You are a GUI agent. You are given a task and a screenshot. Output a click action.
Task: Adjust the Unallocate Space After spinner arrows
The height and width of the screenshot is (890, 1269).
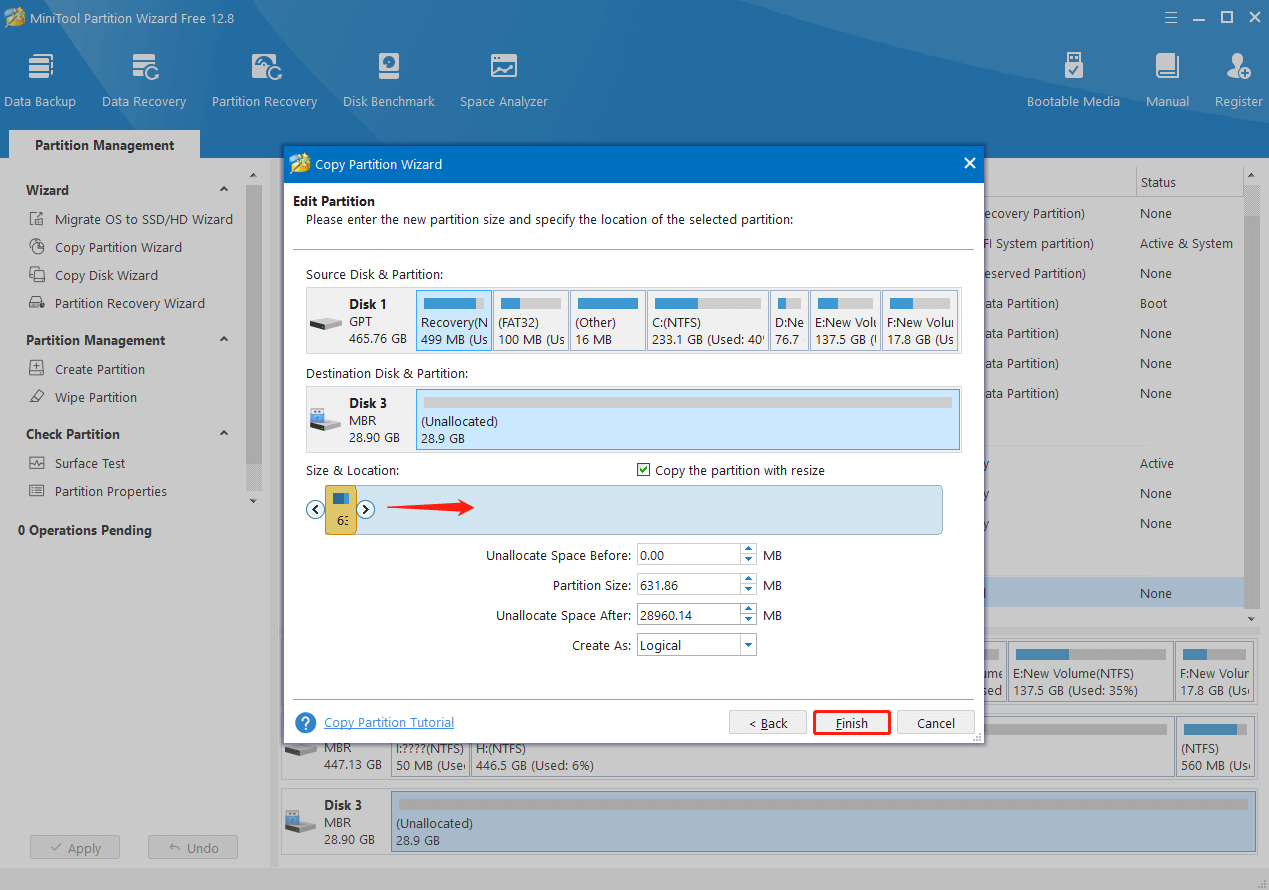(x=749, y=615)
